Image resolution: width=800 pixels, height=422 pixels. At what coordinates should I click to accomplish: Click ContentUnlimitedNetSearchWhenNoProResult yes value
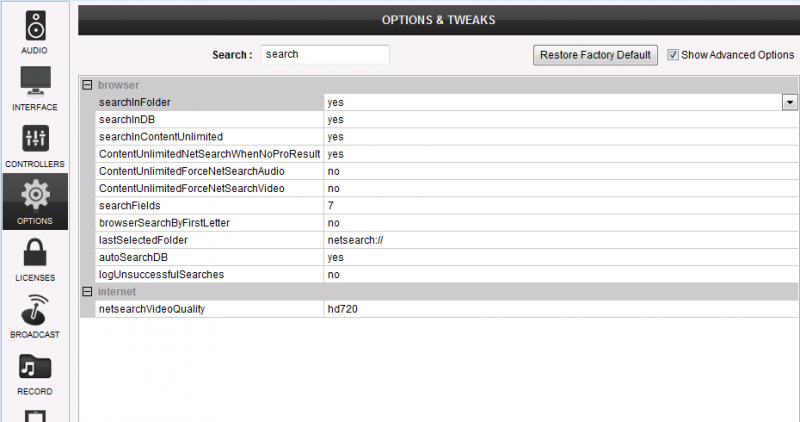(335, 154)
